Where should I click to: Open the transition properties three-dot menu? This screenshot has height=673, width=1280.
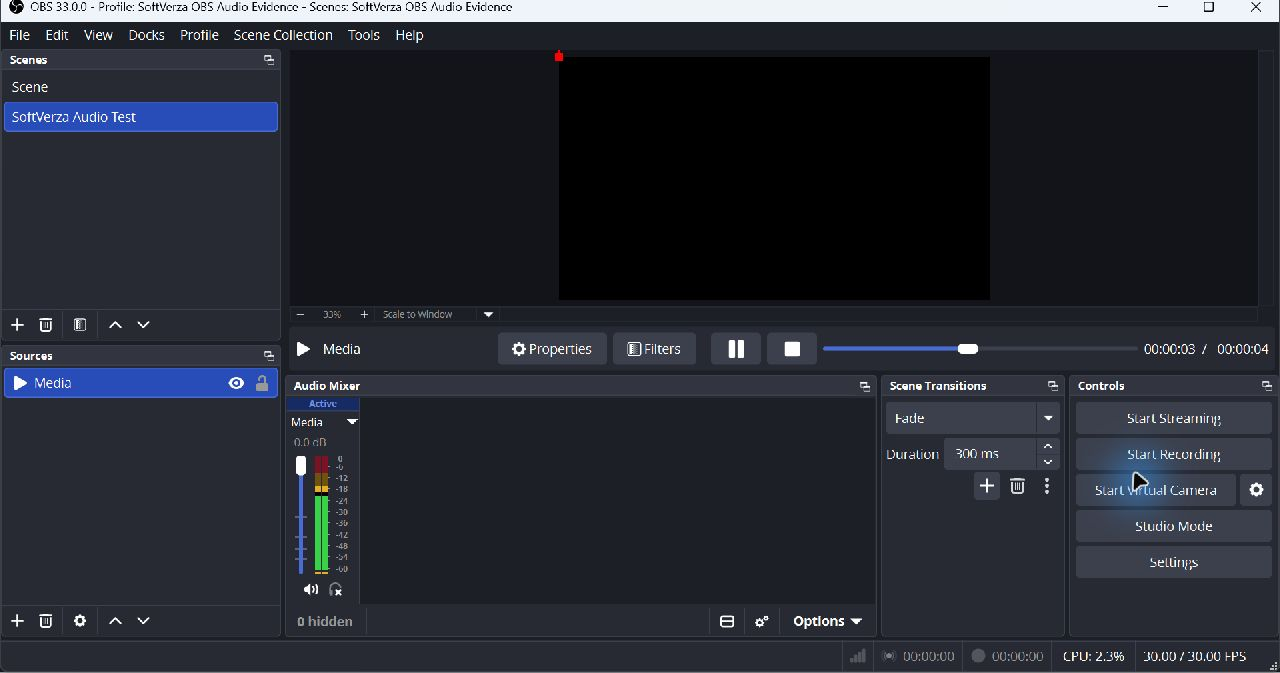pyautogui.click(x=1047, y=486)
